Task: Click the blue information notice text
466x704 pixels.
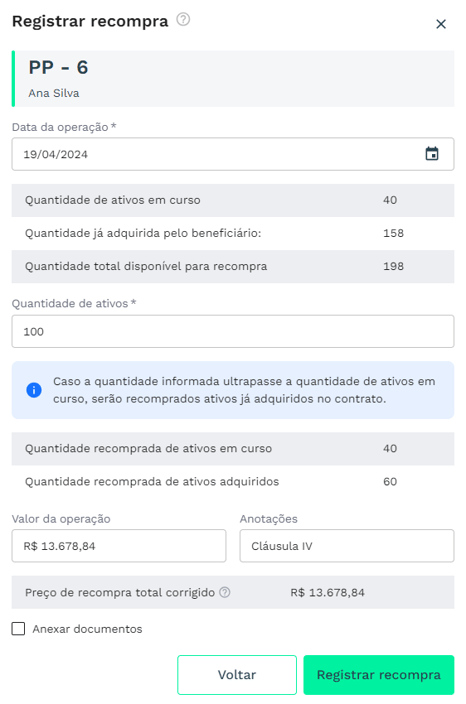Action: (244, 390)
